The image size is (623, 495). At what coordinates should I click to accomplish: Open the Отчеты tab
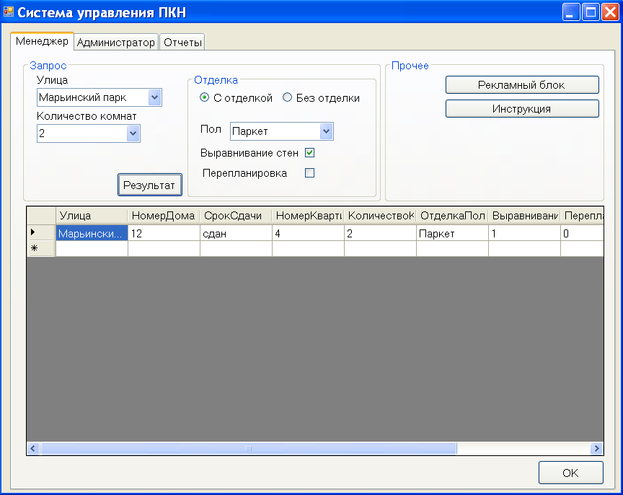pos(182,42)
